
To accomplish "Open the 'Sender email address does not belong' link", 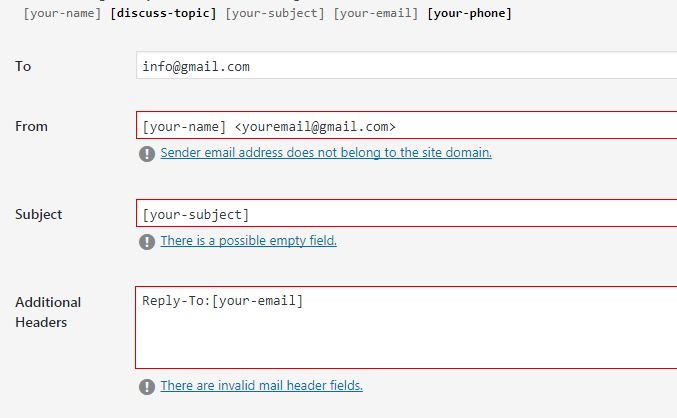I will tap(326, 152).
